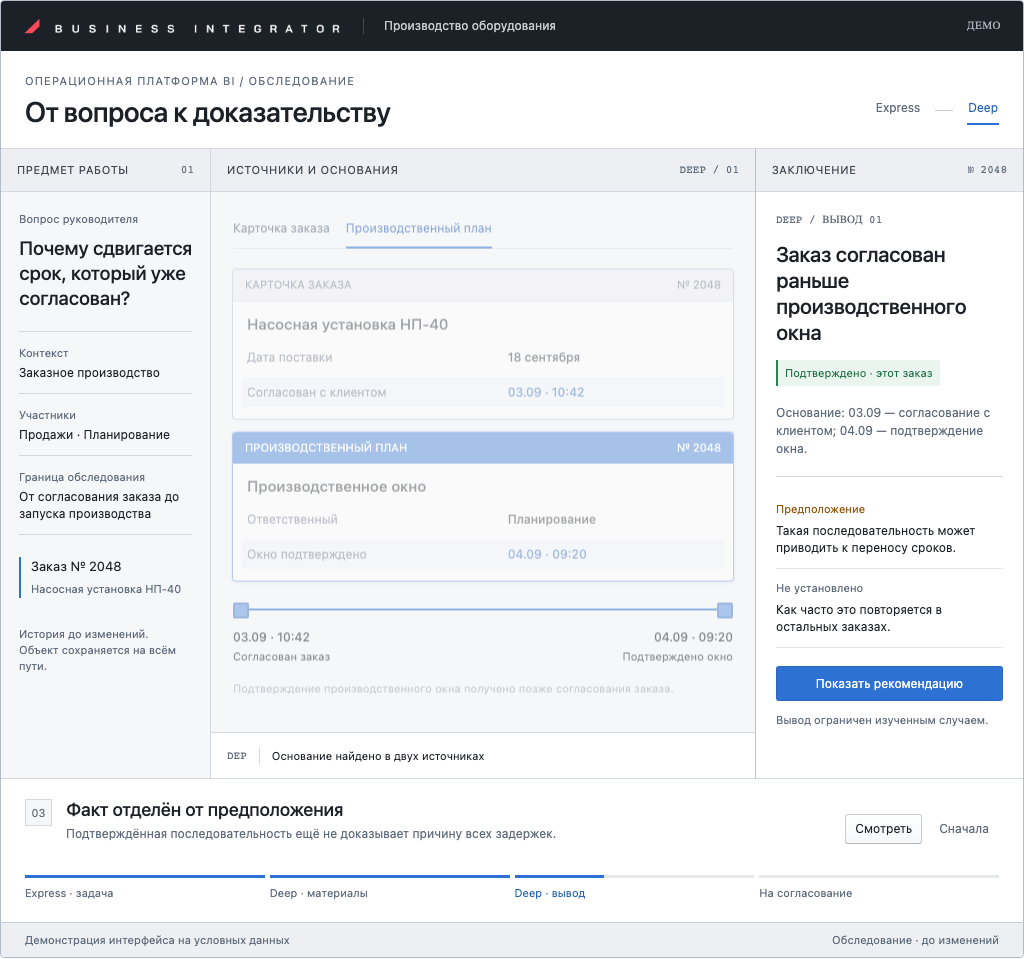Click the Основание найдено в двух источниках status
Image resolution: width=1024 pixels, height=959 pixels.
pyautogui.click(x=378, y=756)
